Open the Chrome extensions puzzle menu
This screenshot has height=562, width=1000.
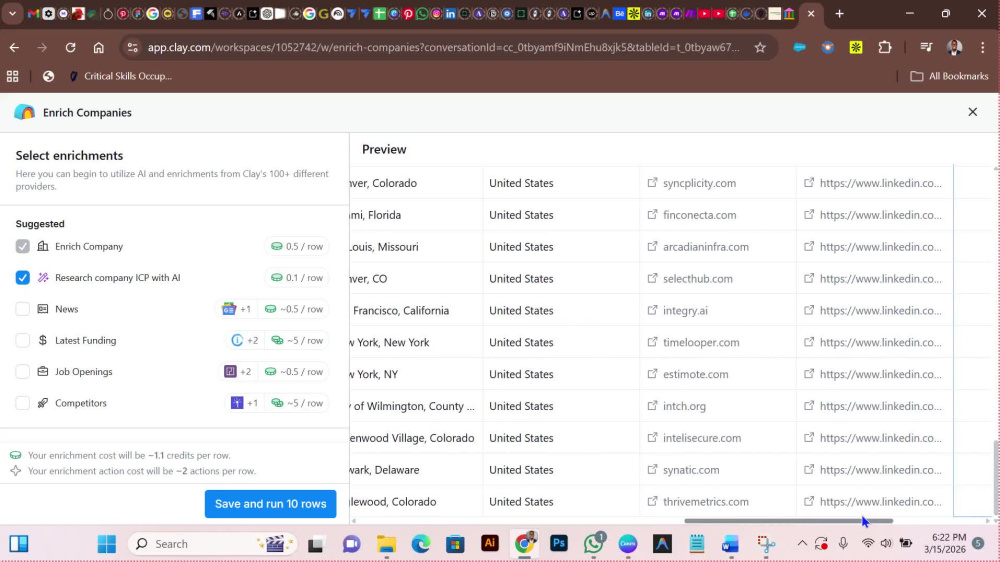coord(885,47)
